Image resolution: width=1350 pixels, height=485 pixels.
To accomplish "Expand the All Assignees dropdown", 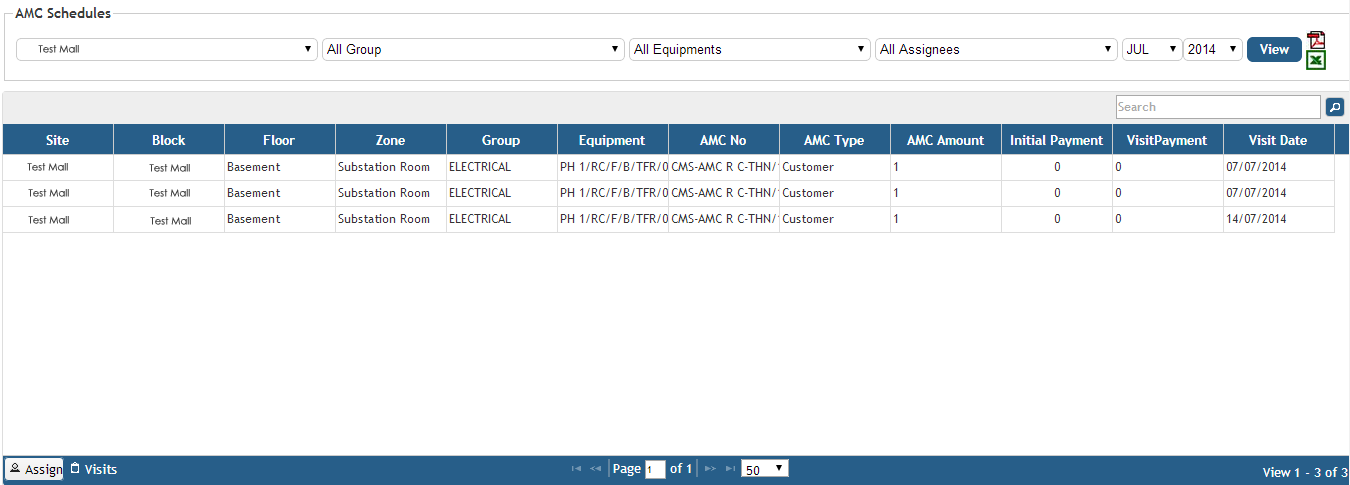I will (996, 49).
